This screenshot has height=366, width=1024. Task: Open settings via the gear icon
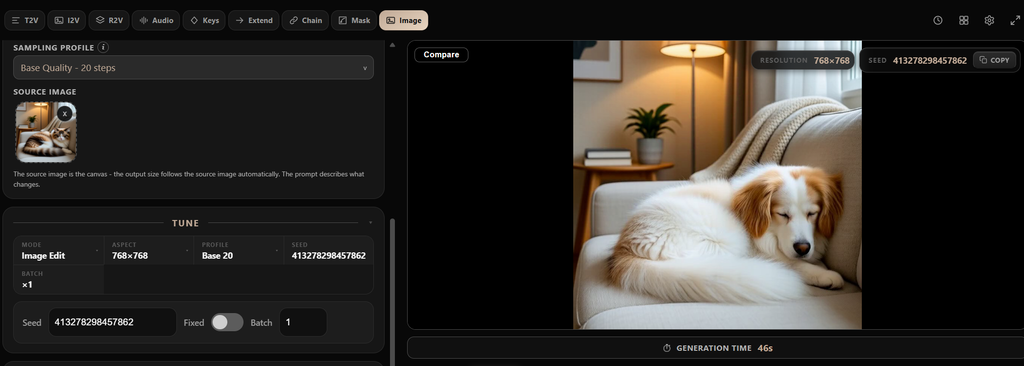click(x=989, y=20)
